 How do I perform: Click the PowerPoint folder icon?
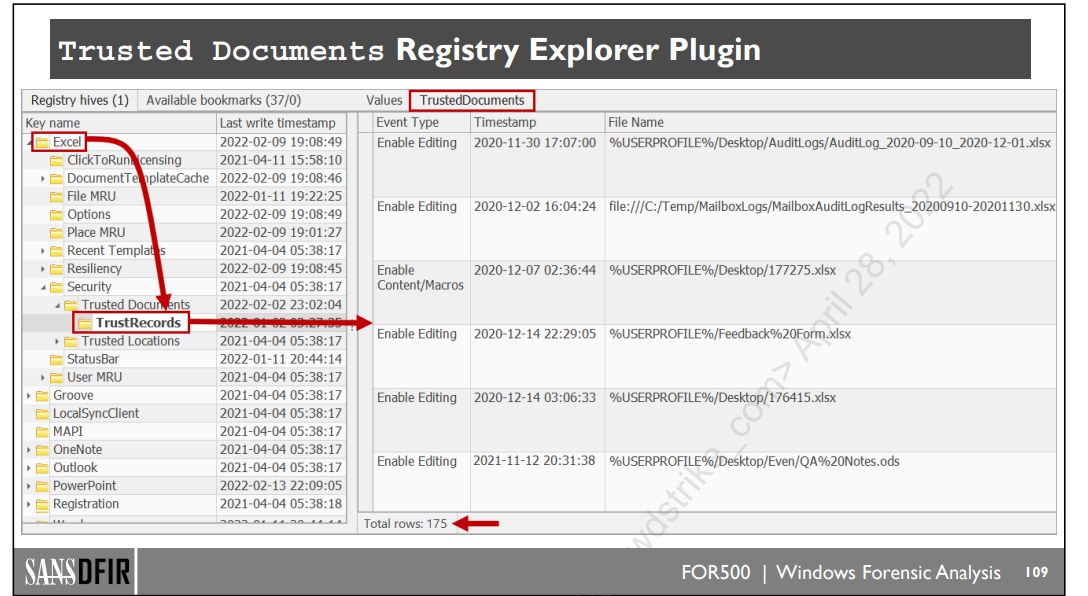click(41, 486)
